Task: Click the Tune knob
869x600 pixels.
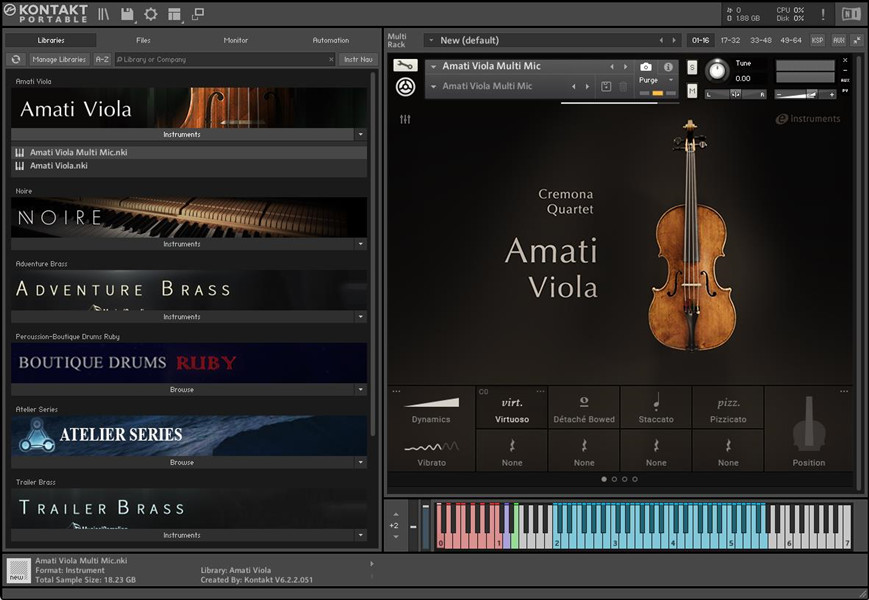Action: coord(717,70)
